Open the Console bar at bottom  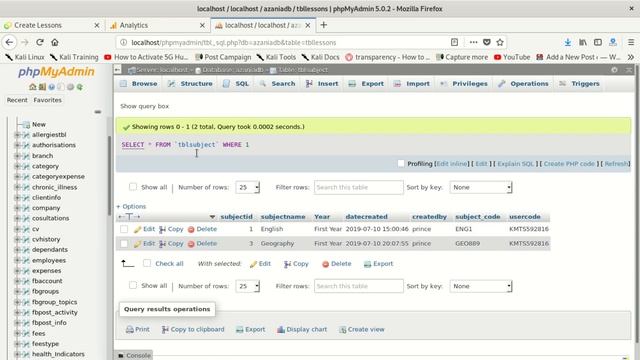click(134, 356)
